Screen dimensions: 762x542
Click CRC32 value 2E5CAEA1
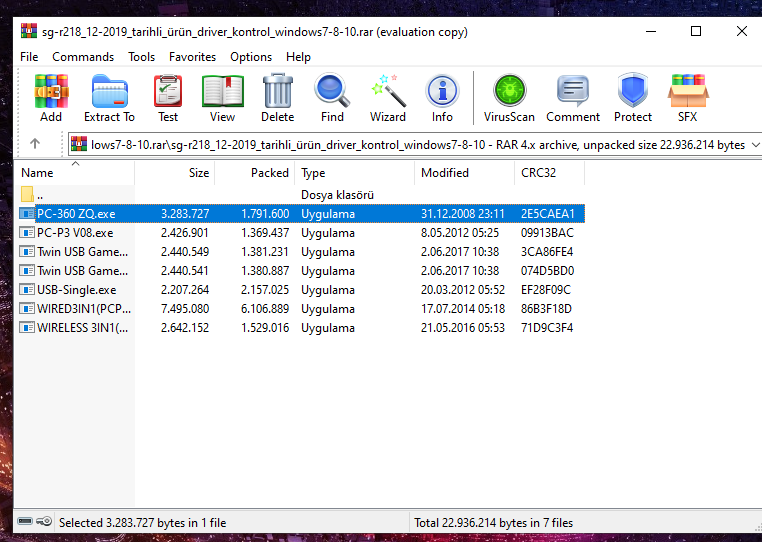click(x=548, y=214)
